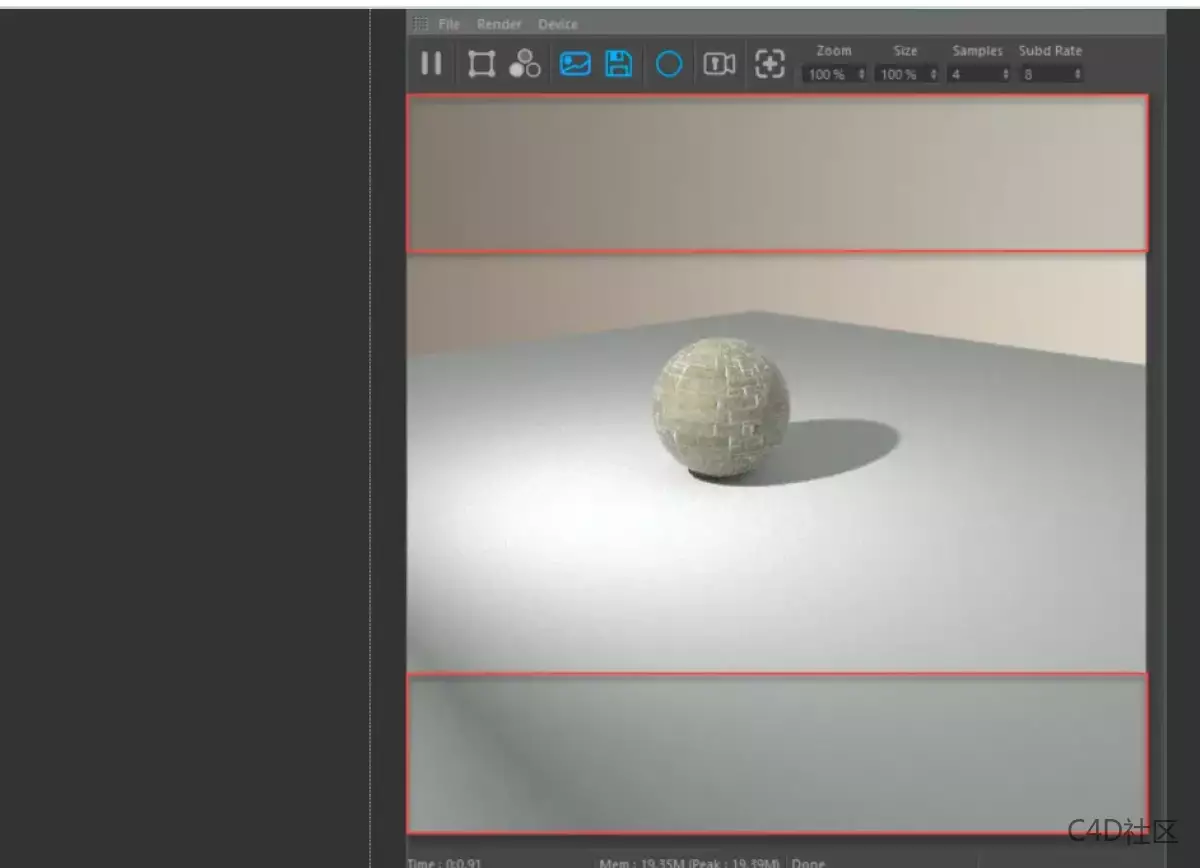Screen dimensions: 1200x868
Task: Toggle the camera lock icon
Action: (x=722, y=63)
